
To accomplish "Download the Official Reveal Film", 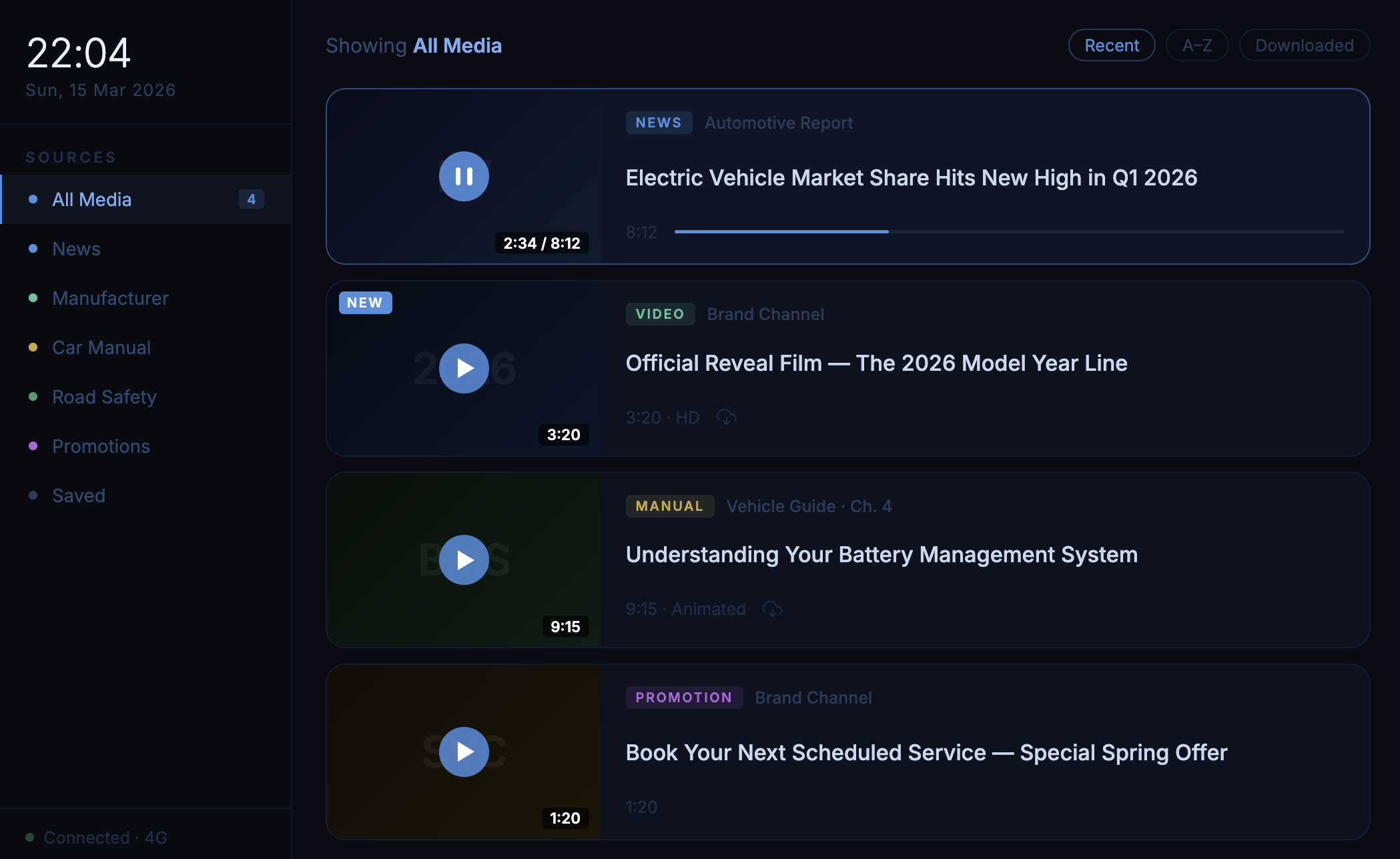I will coord(727,417).
